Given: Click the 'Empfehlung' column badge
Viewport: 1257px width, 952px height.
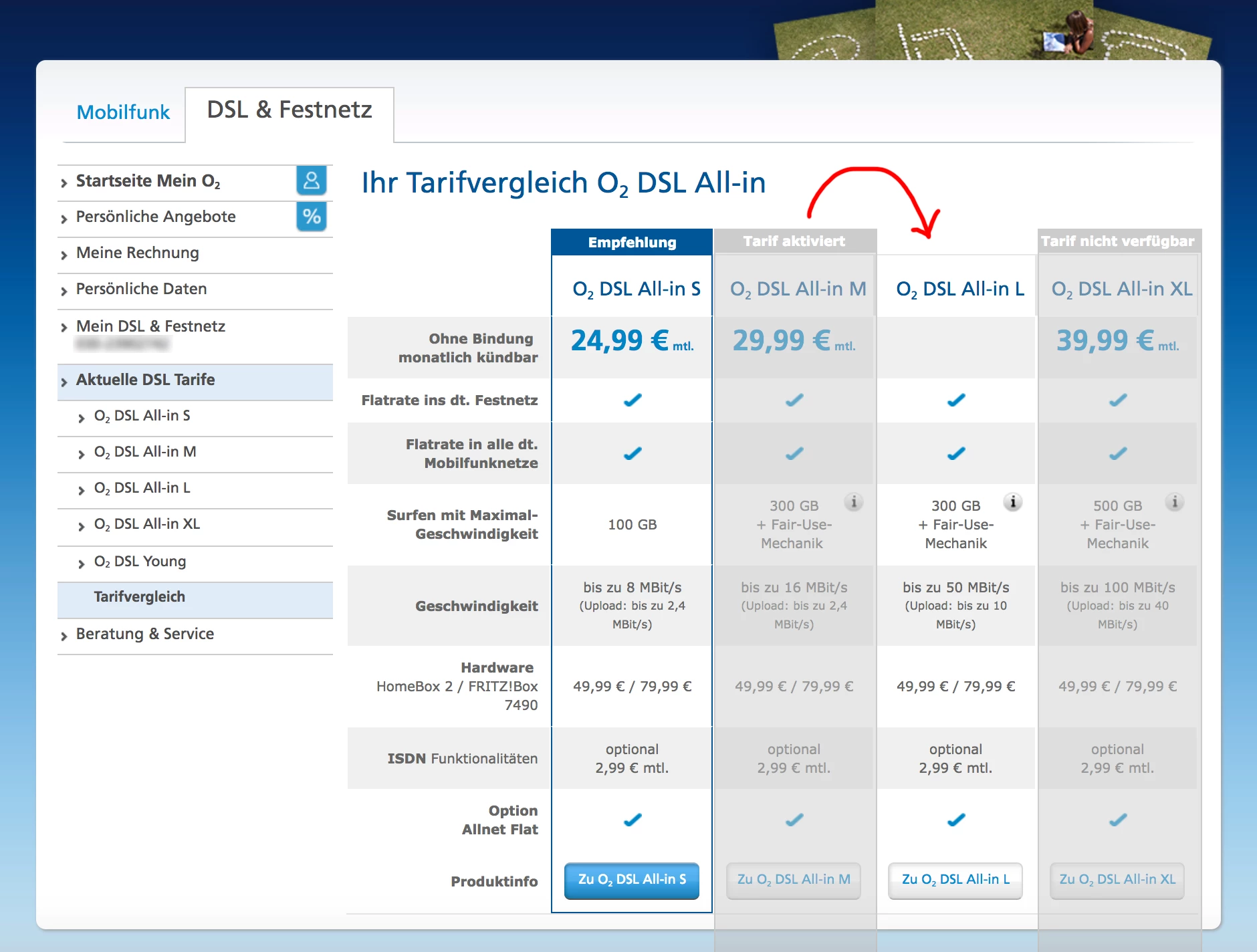Looking at the screenshot, I should [x=632, y=242].
